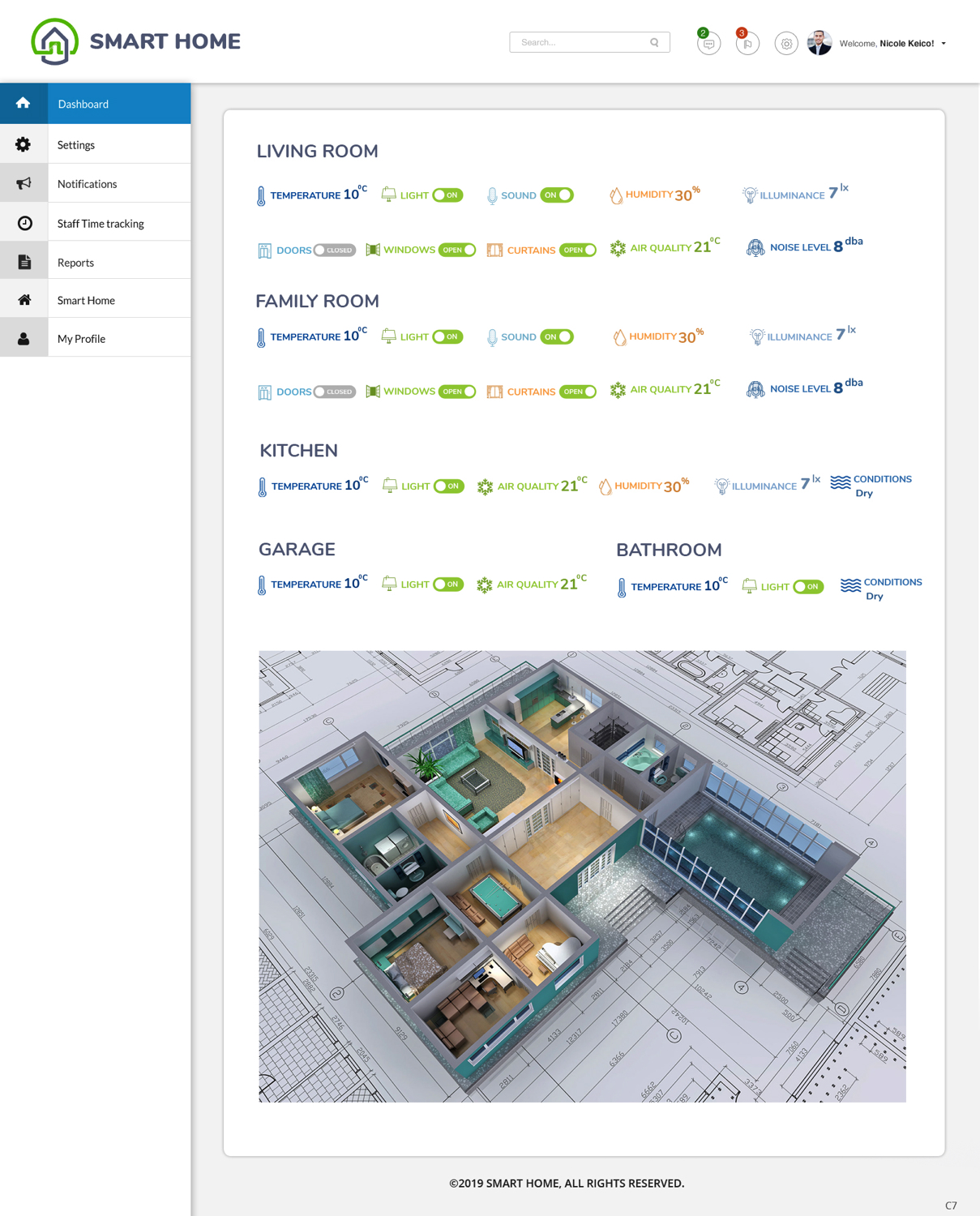The image size is (980, 1216).
Task: Disable the Kitchen light switch
Action: [448, 486]
